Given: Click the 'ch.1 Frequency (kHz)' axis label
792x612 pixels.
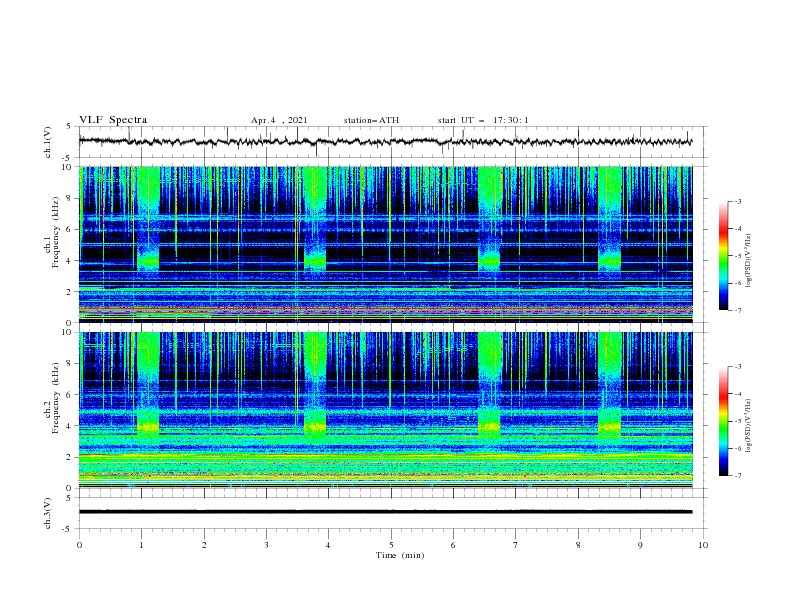Looking at the screenshot, I should [x=52, y=244].
